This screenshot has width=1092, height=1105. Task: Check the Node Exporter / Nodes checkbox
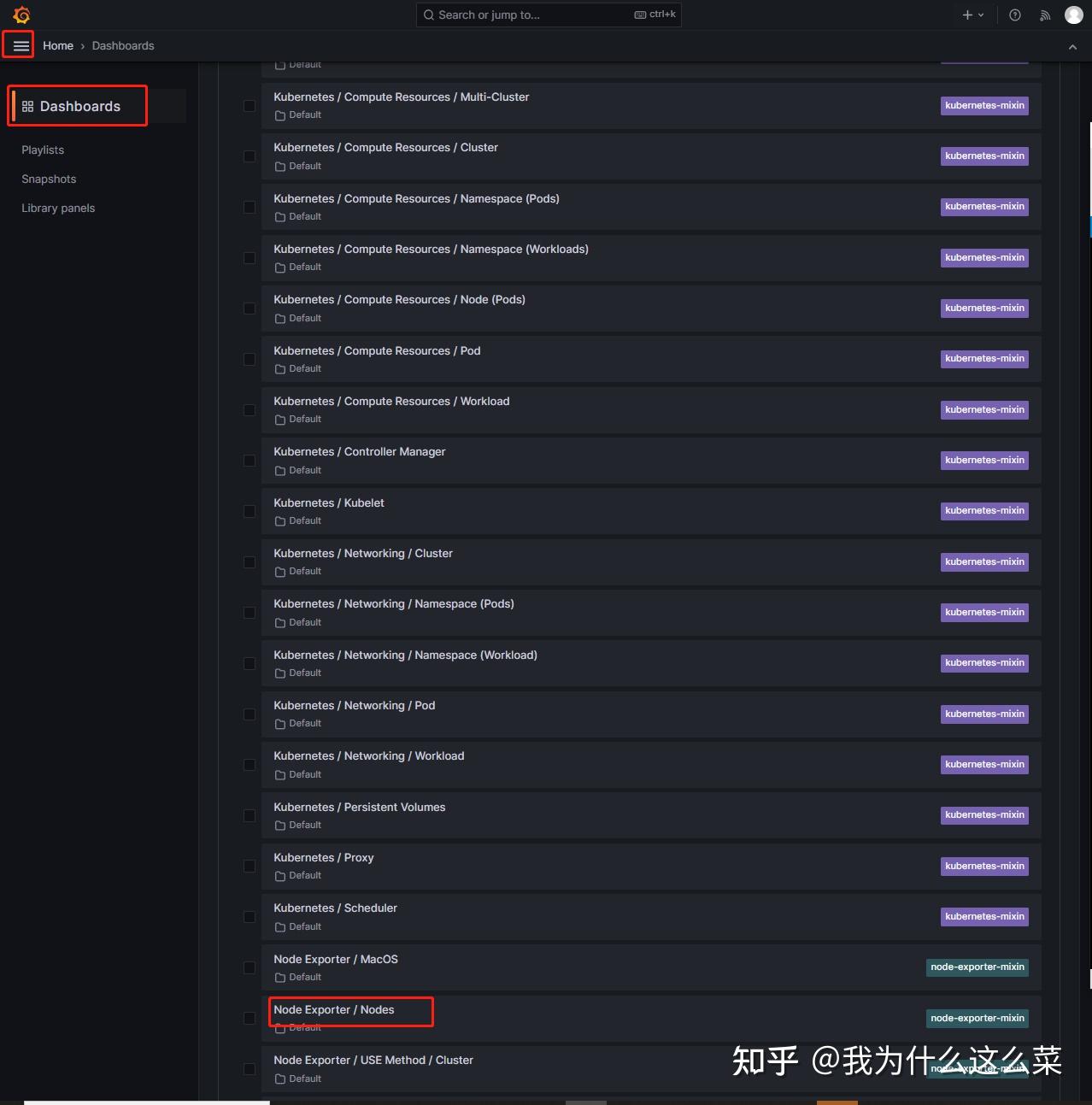(250, 1018)
